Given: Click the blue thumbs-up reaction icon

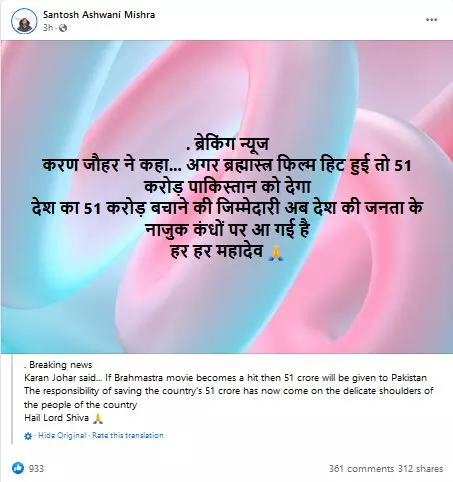Looking at the screenshot, I should coord(18,468).
